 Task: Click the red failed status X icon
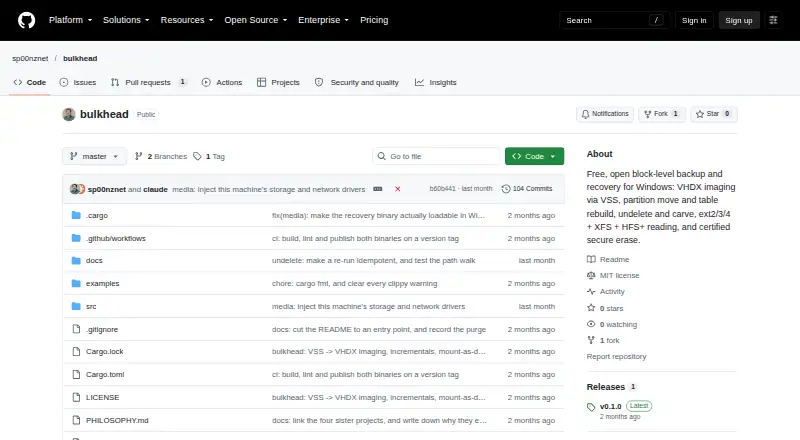[397, 189]
